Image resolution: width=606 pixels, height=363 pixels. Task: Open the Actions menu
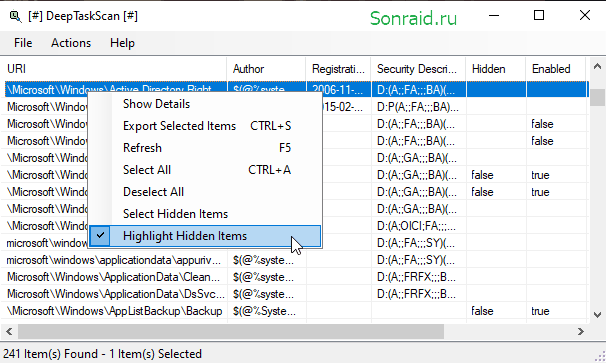[71, 43]
